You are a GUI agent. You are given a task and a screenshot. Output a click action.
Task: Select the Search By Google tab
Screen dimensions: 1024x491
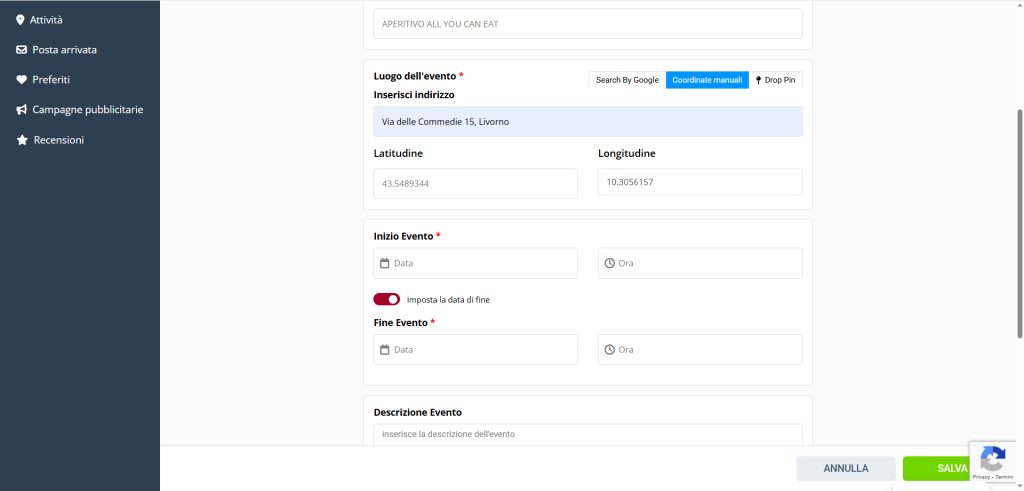pyautogui.click(x=627, y=80)
